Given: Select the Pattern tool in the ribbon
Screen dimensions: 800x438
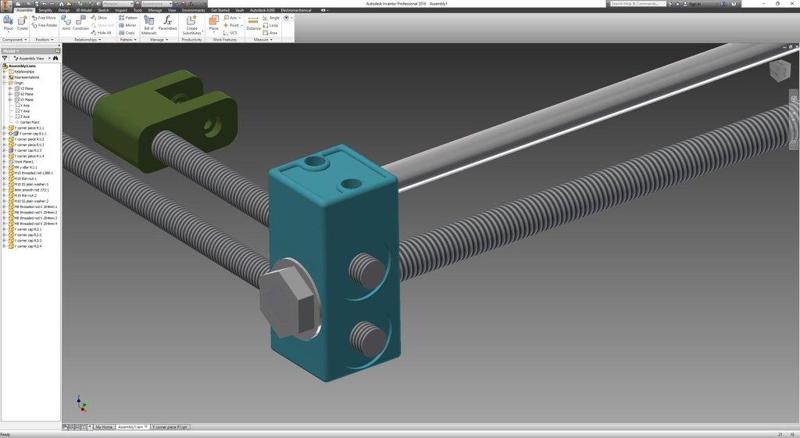Looking at the screenshot, I should coord(128,18).
